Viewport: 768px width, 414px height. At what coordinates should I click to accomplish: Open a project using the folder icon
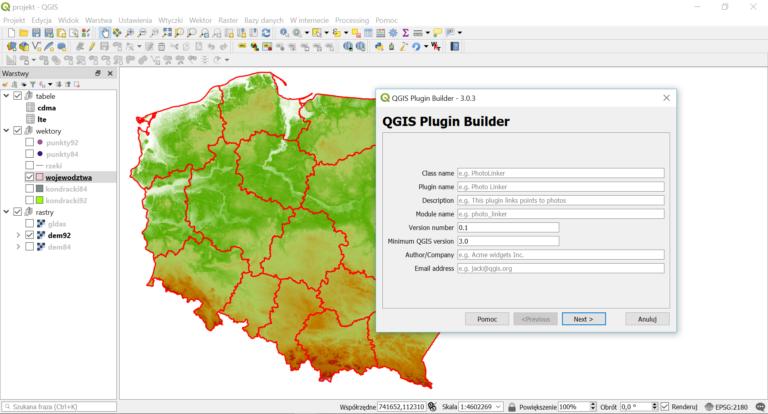pyautogui.click(x=24, y=33)
